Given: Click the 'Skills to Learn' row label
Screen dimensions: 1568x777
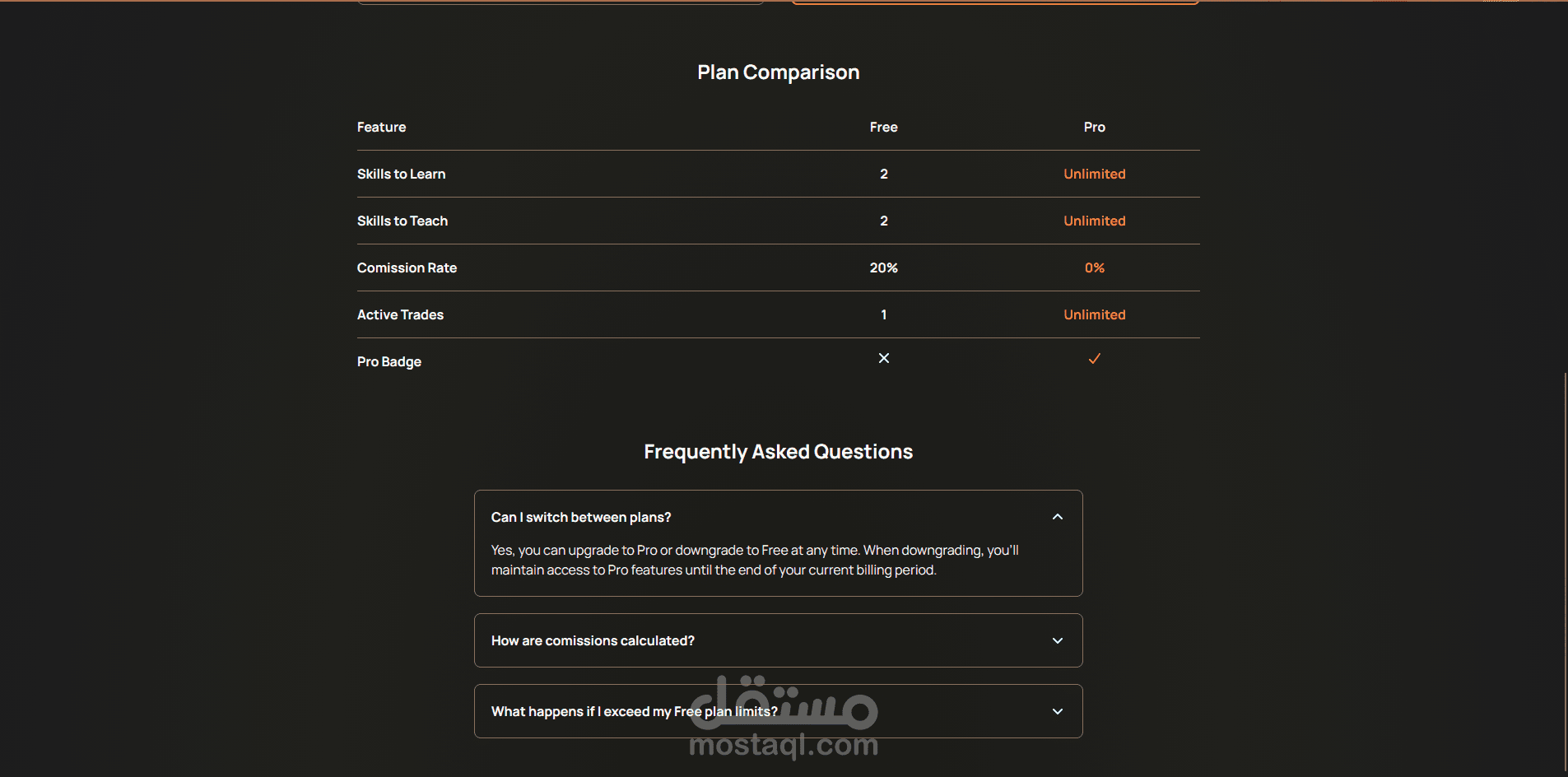Looking at the screenshot, I should click(x=401, y=174).
